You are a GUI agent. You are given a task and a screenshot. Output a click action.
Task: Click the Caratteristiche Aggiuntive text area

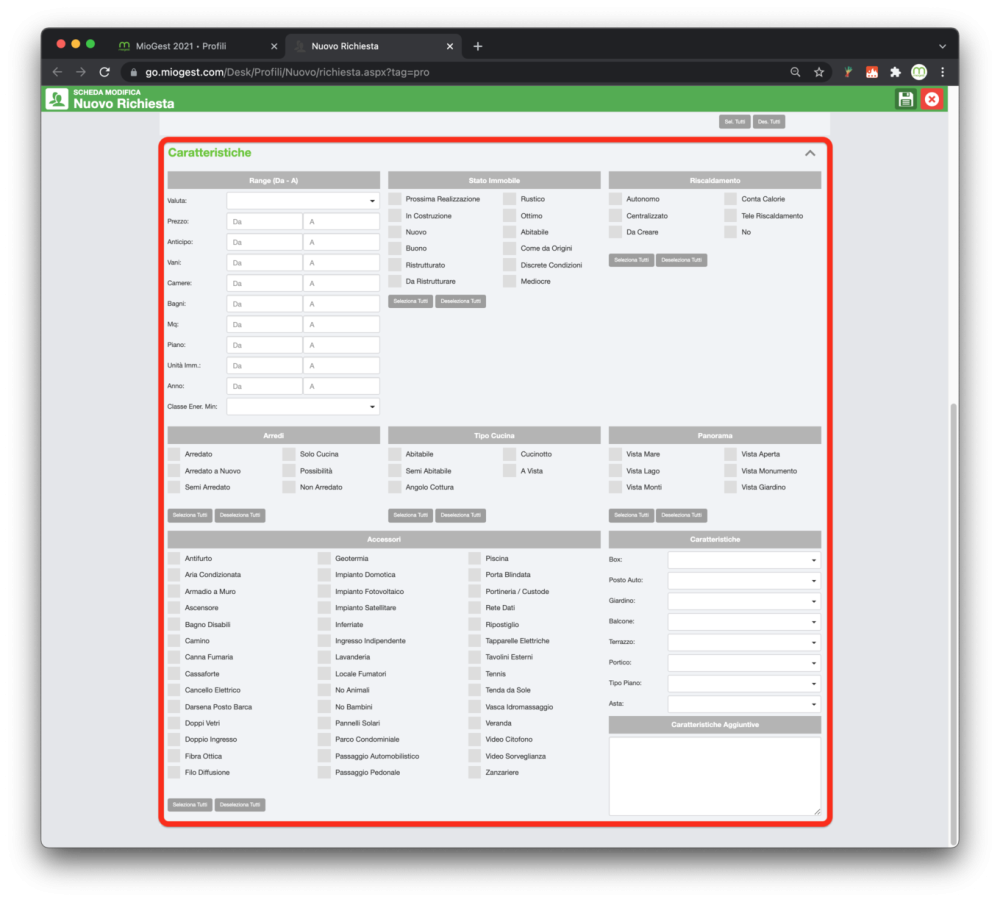tap(715, 776)
